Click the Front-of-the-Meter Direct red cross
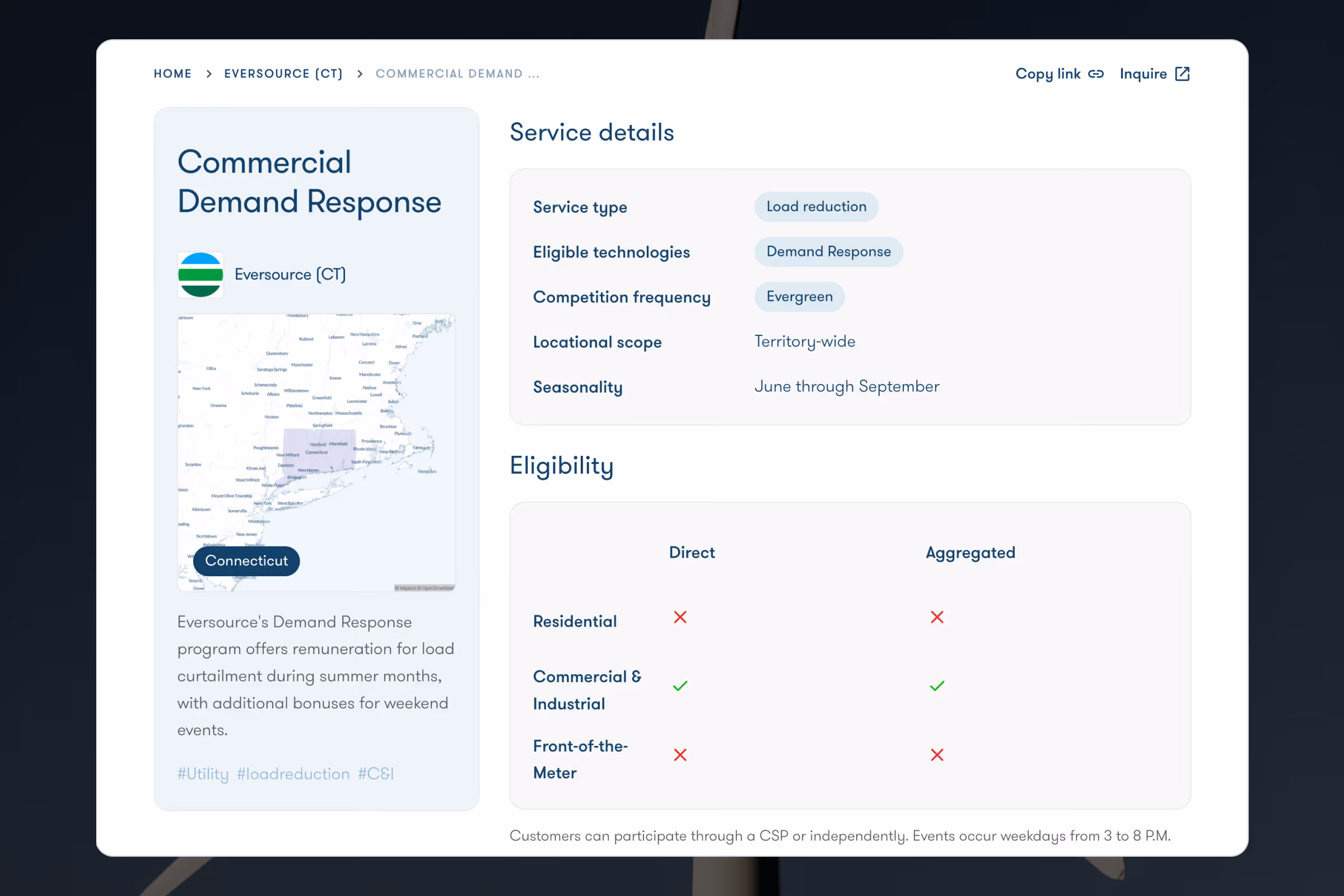1344x896 pixels. click(680, 755)
